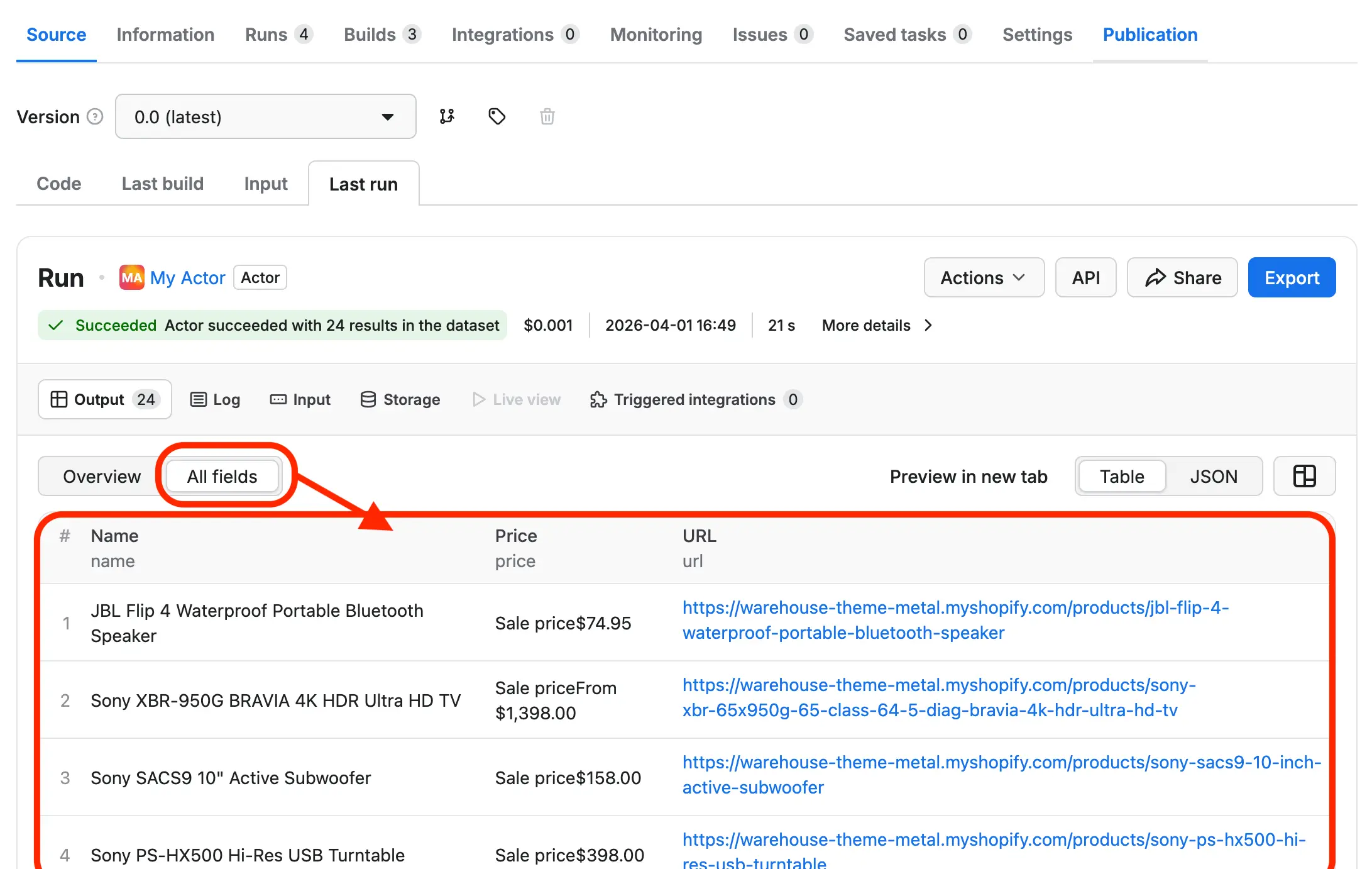Viewport: 1372px width, 869px height.
Task: Click the version help question-mark icon
Action: coord(95,116)
